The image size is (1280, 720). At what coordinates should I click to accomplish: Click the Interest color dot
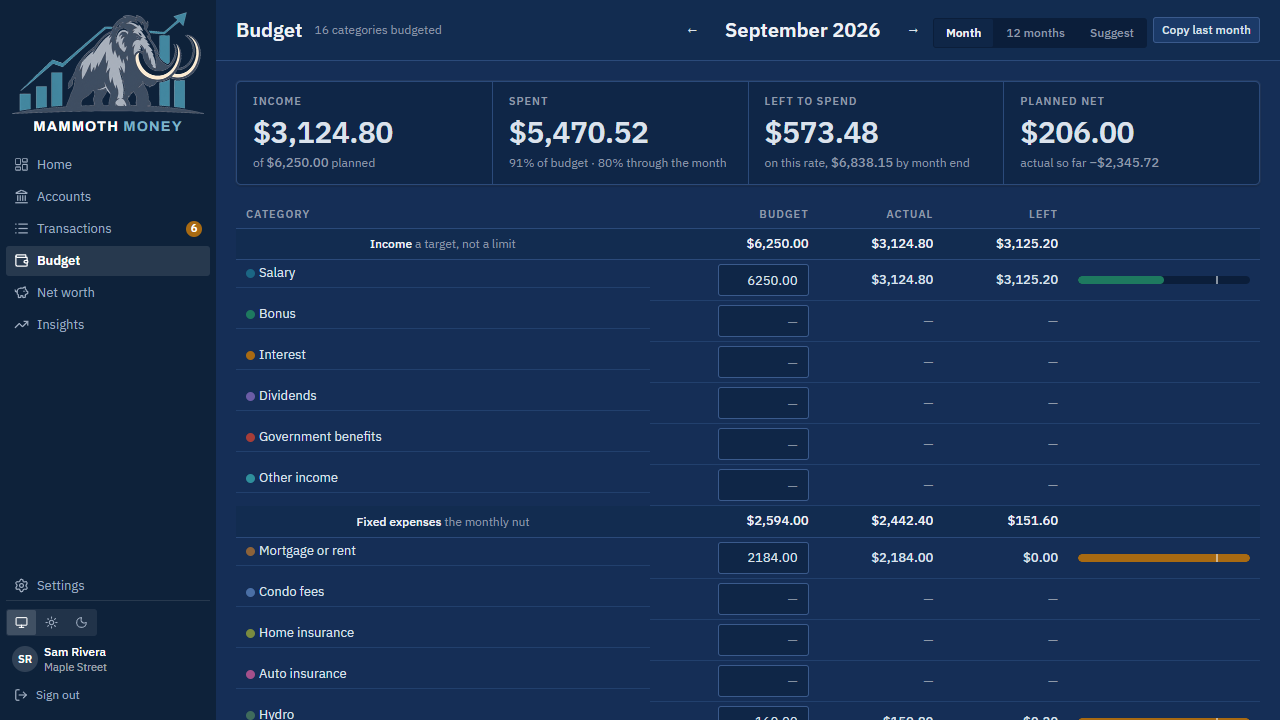coord(251,355)
